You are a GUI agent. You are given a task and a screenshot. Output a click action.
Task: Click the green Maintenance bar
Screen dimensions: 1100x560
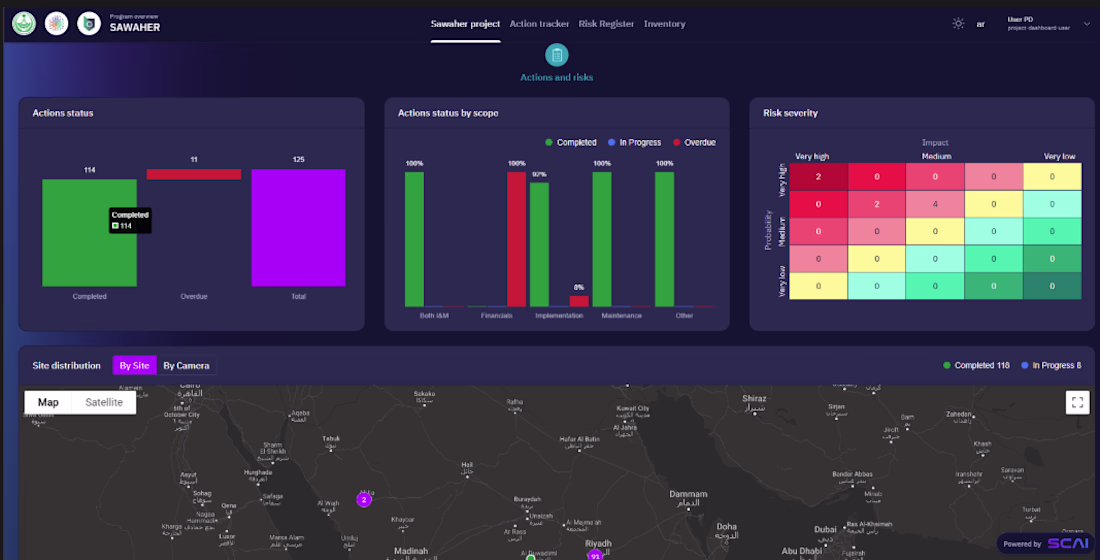602,239
